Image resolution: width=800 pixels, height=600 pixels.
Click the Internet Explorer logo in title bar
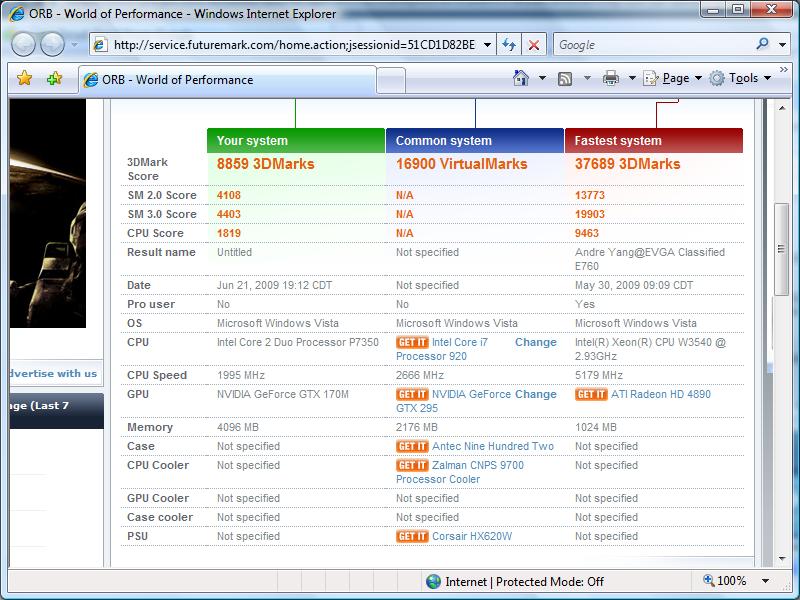(x=16, y=14)
